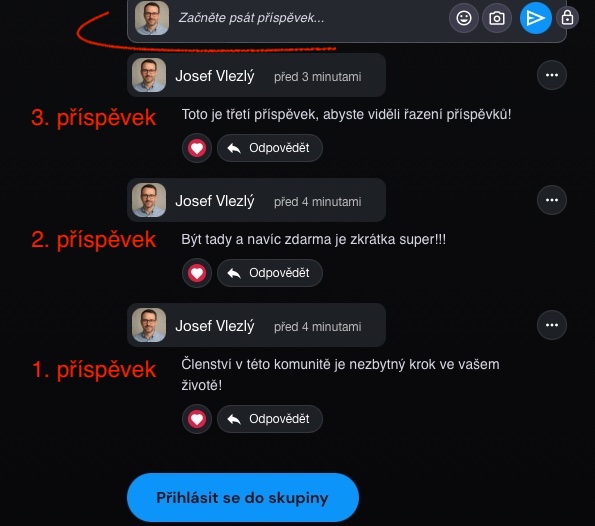The width and height of the screenshot is (595, 526).
Task: Focus the "Začněte psát příspěvek..." field
Action: (x=309, y=18)
